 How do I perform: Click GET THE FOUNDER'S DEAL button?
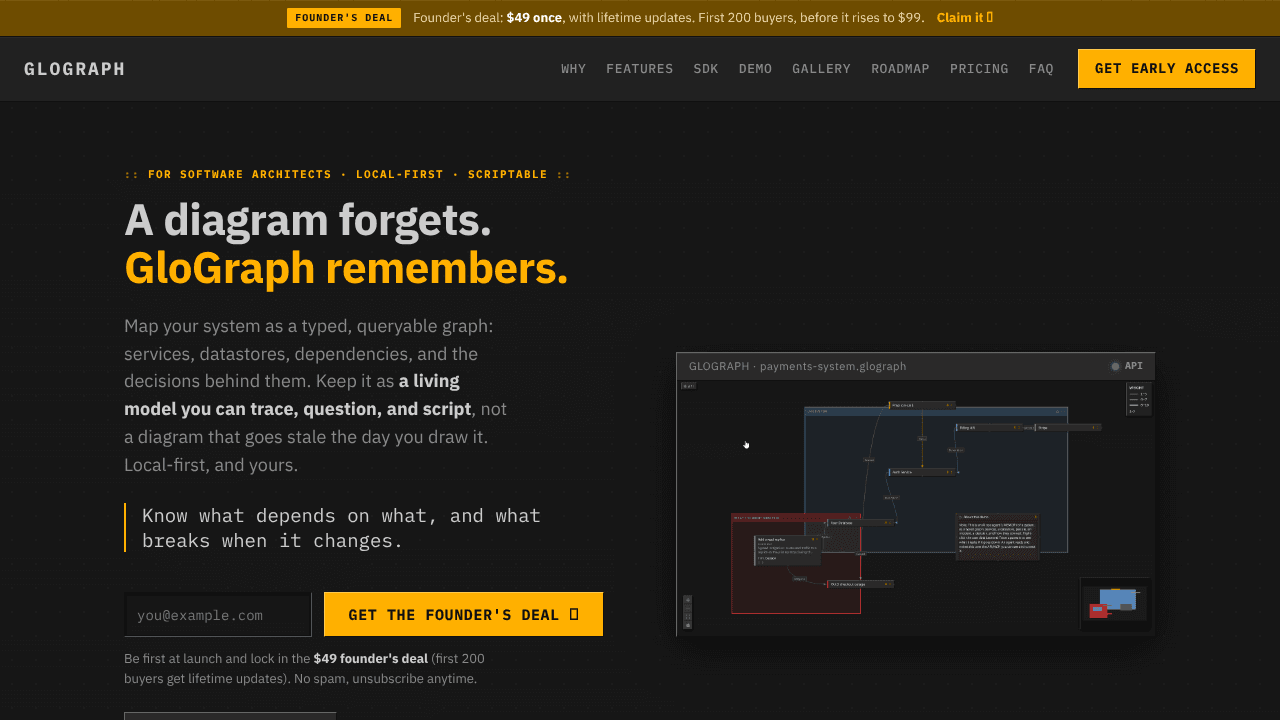point(463,614)
